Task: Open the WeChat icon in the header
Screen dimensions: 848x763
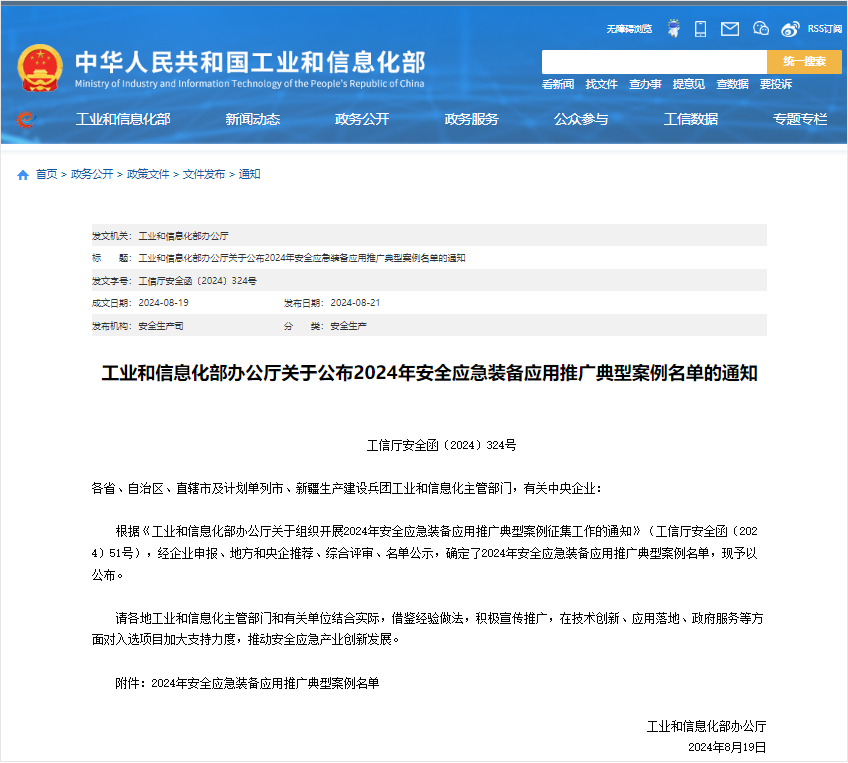Action: [762, 29]
